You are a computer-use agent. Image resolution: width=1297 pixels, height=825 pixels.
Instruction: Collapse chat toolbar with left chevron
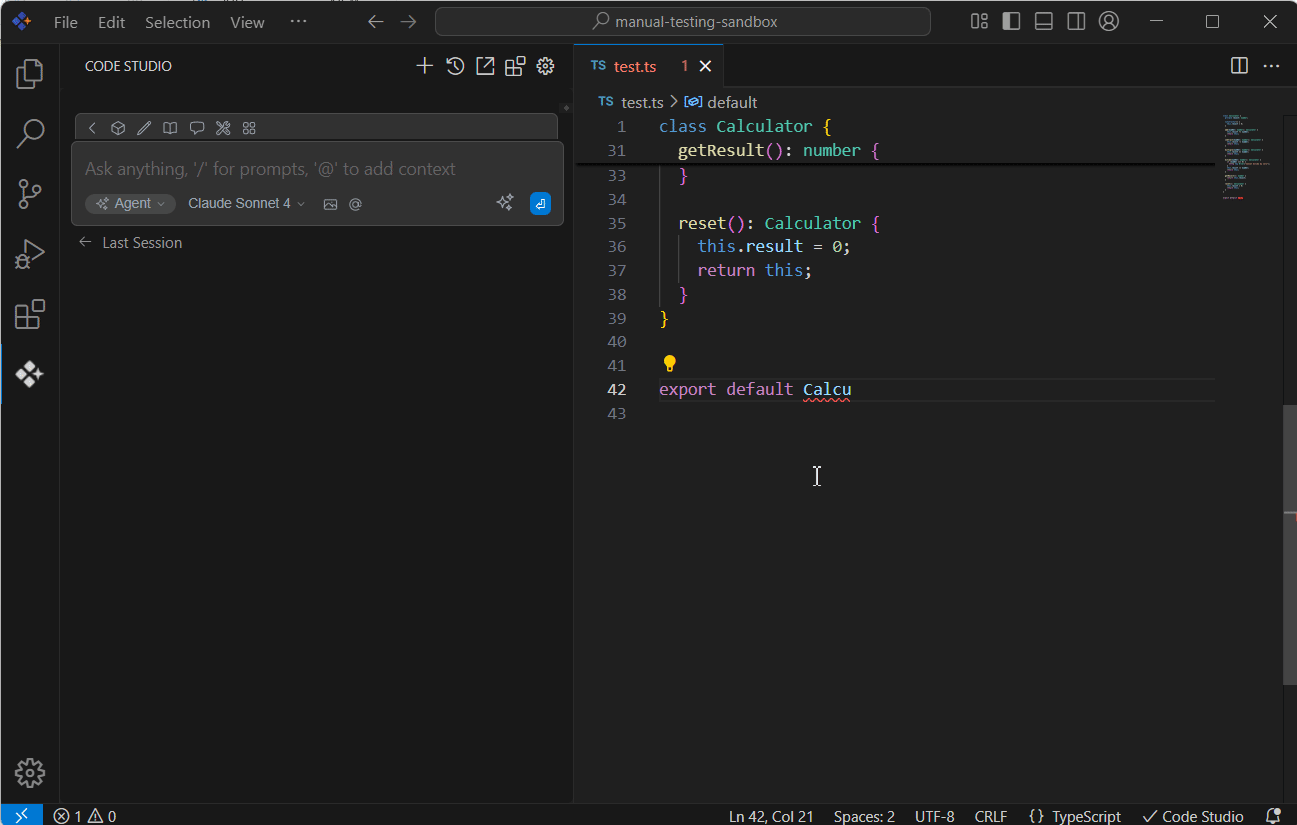tap(92, 128)
